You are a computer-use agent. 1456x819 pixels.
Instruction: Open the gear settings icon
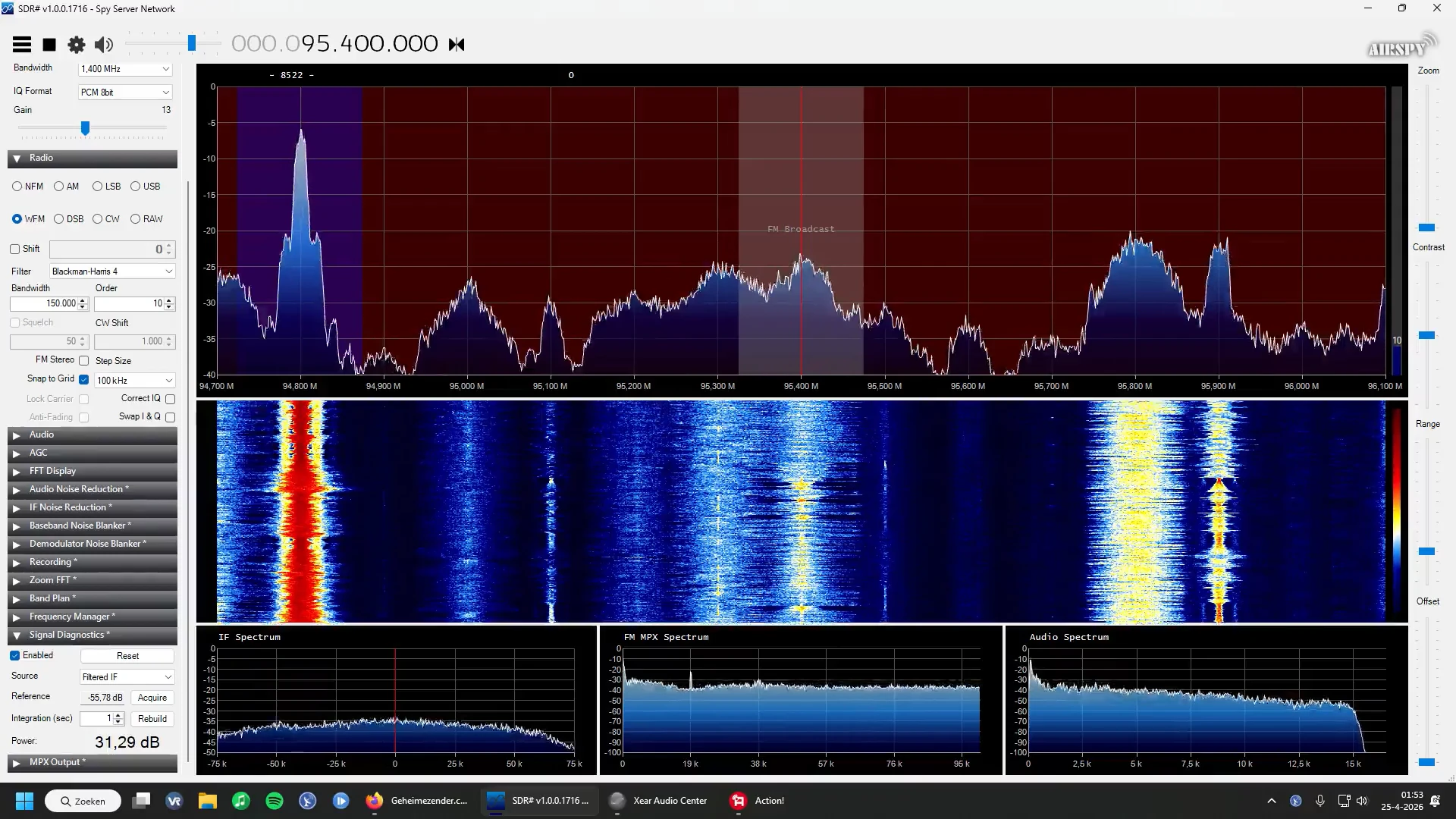click(x=77, y=45)
